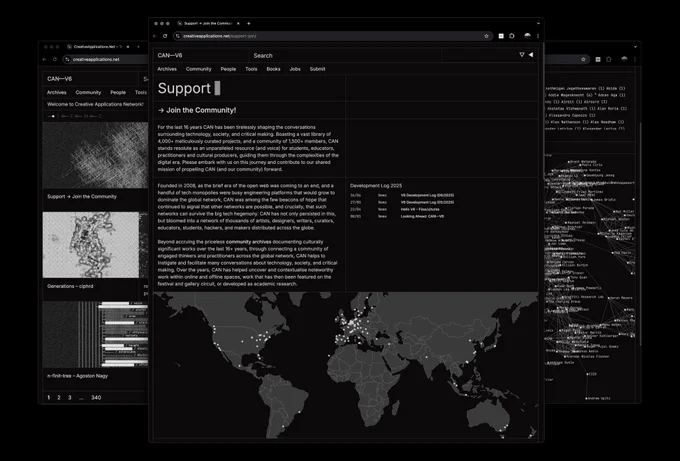Jump to pagination page 340 in left window
680x461 pixels.
96,397
